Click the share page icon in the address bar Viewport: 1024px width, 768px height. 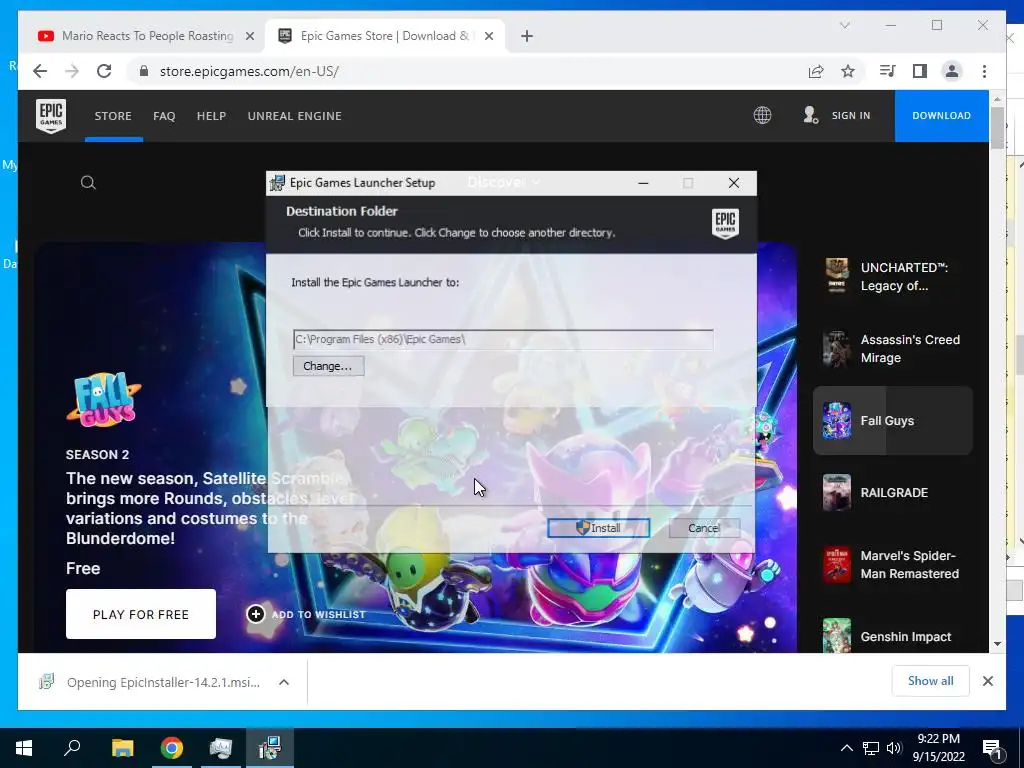(816, 71)
